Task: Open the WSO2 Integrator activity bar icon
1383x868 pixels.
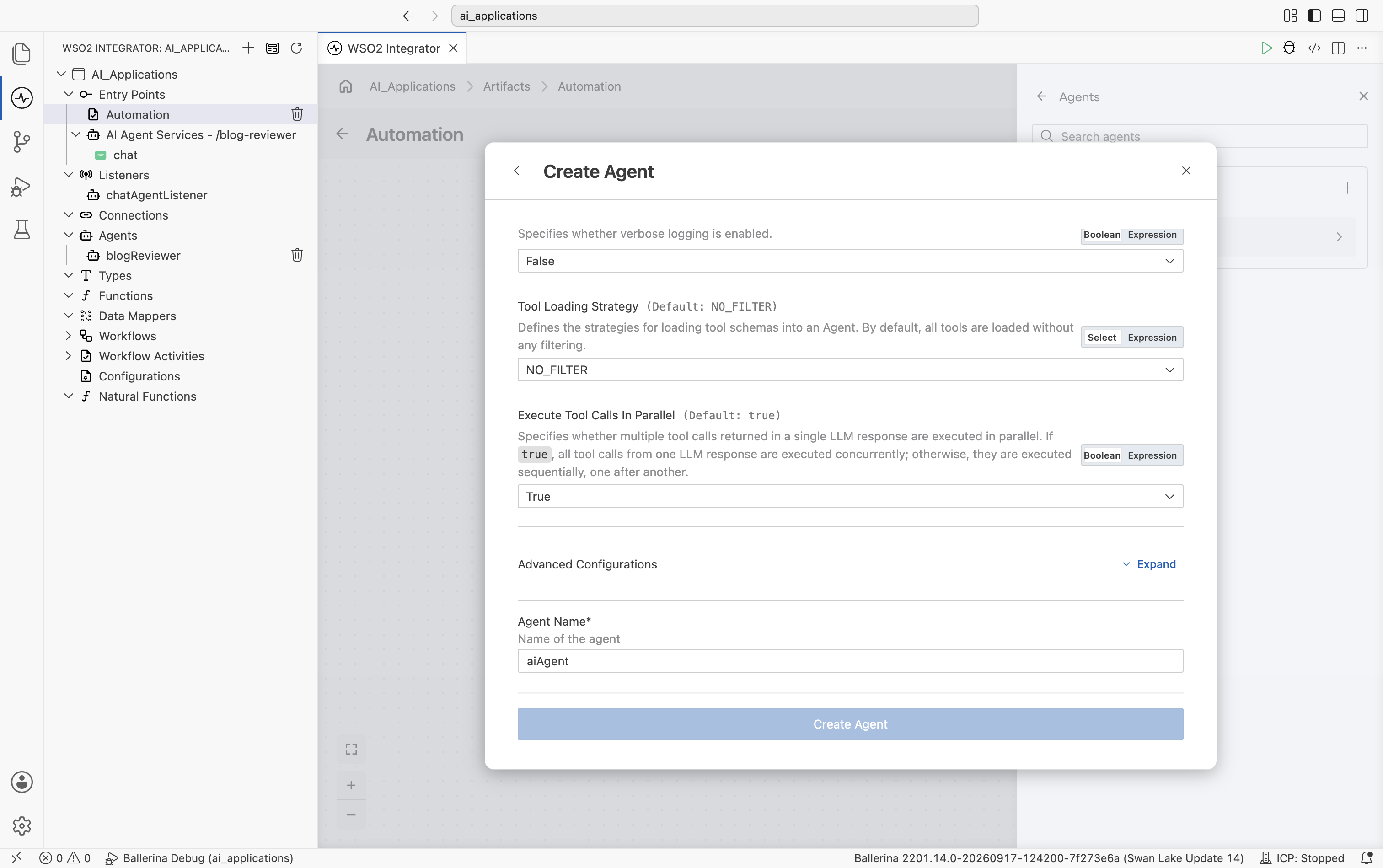Action: click(x=22, y=97)
